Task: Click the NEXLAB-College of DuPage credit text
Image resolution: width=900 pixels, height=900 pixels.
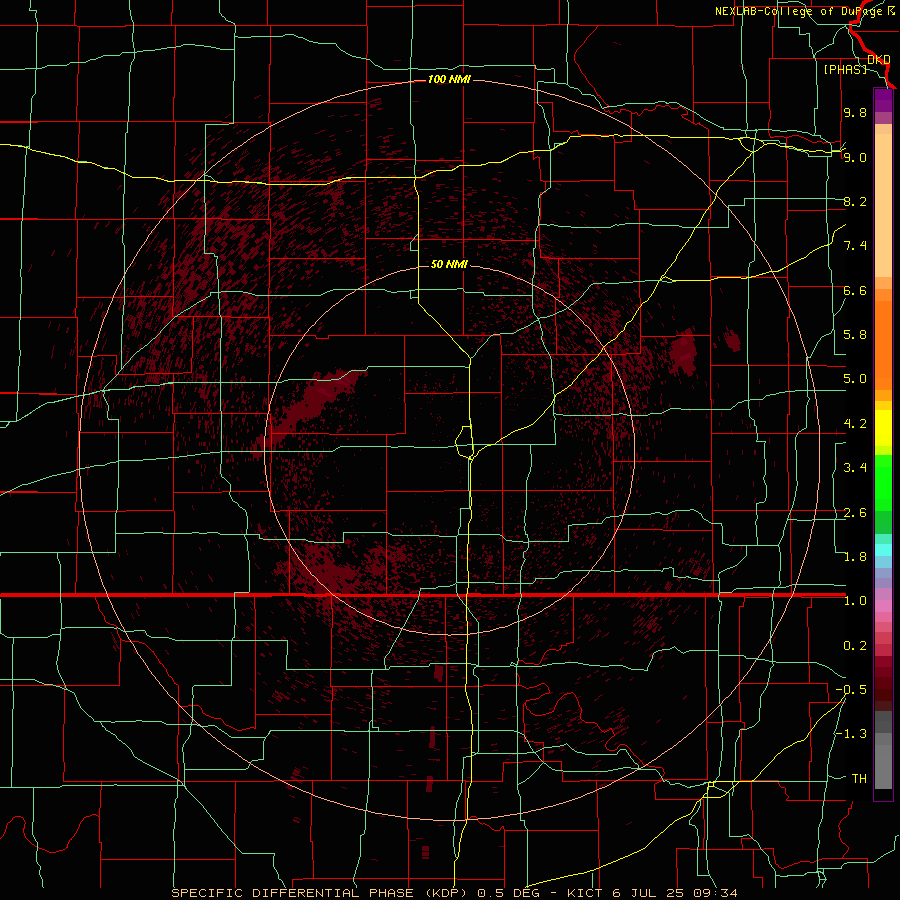Action: pos(804,11)
